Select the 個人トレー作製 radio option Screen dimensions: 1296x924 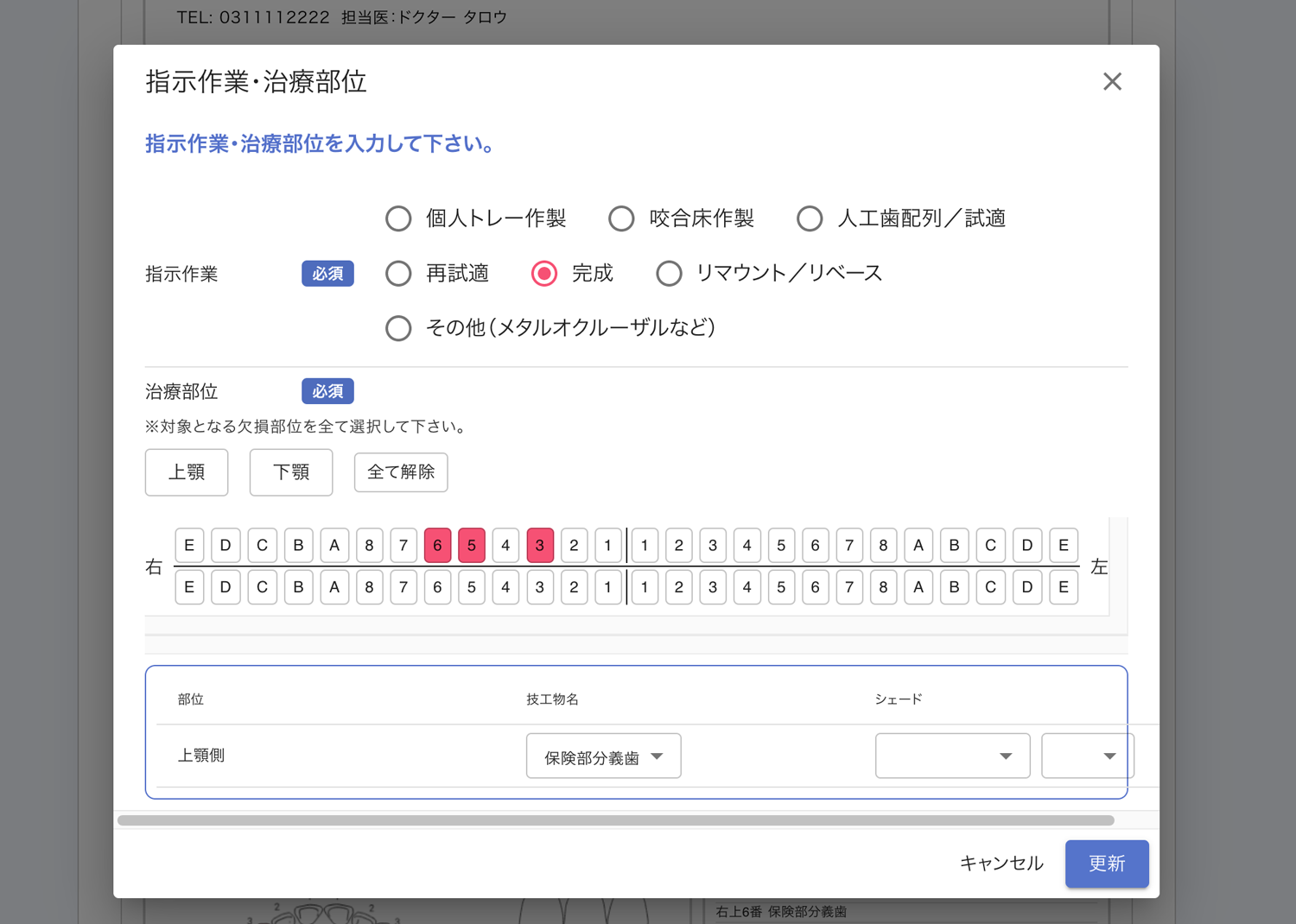tap(398, 219)
